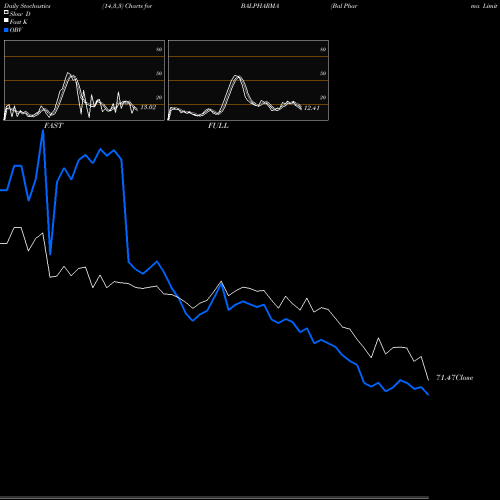Click the 'Daily Stochastics' title text

(x=27, y=6)
